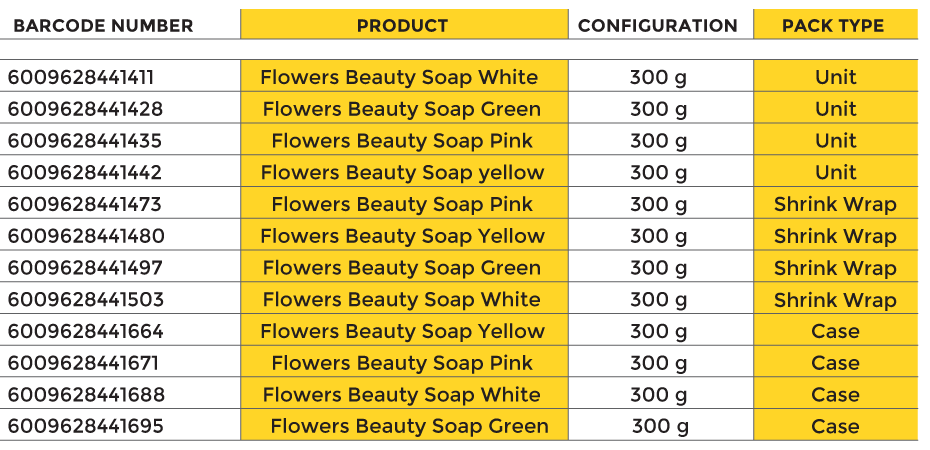Select the PACK TYPE column header
The image size is (930, 450).
tap(833, 26)
